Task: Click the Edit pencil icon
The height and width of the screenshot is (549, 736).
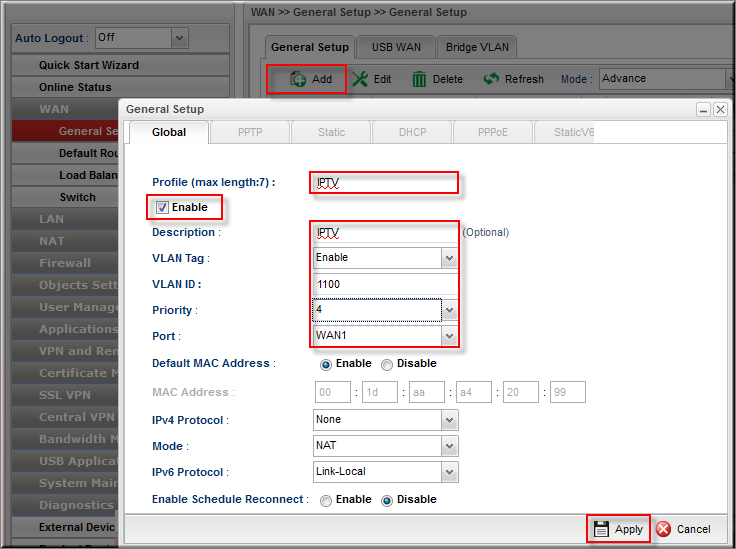Action: (x=361, y=79)
